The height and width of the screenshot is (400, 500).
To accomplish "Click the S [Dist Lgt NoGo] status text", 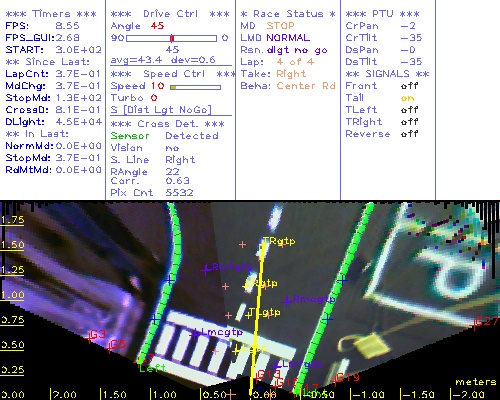I will tap(161, 110).
